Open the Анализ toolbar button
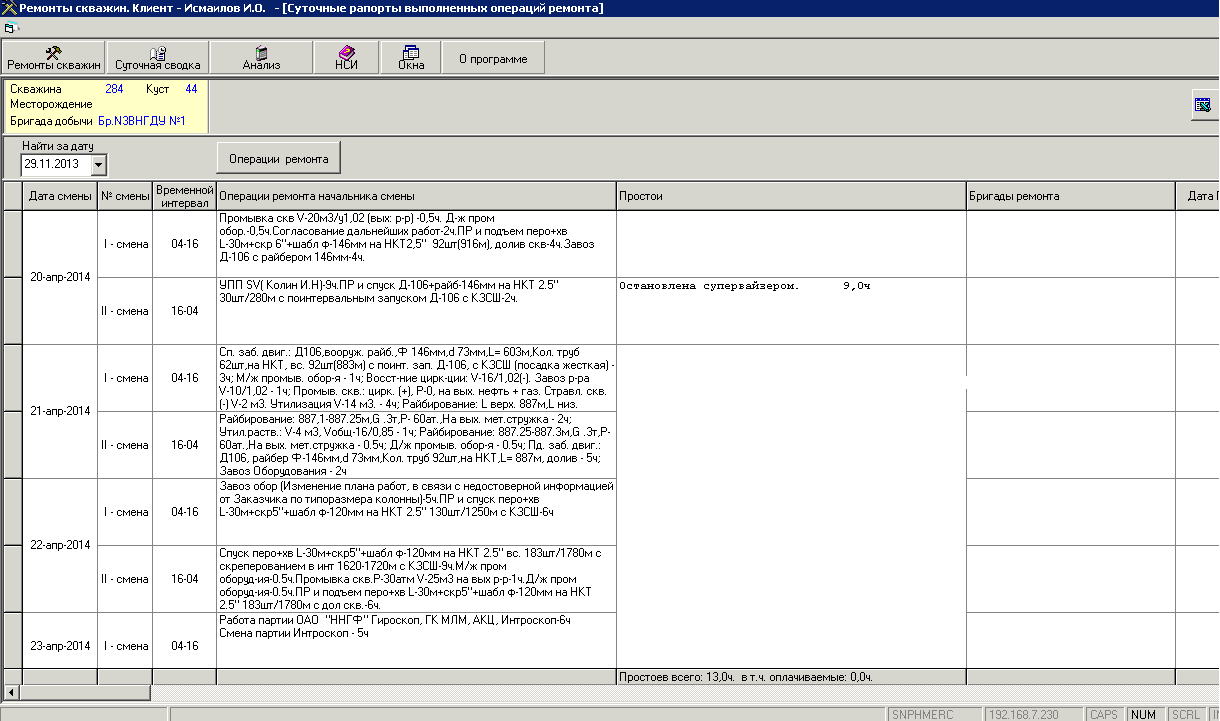 pyautogui.click(x=261, y=58)
